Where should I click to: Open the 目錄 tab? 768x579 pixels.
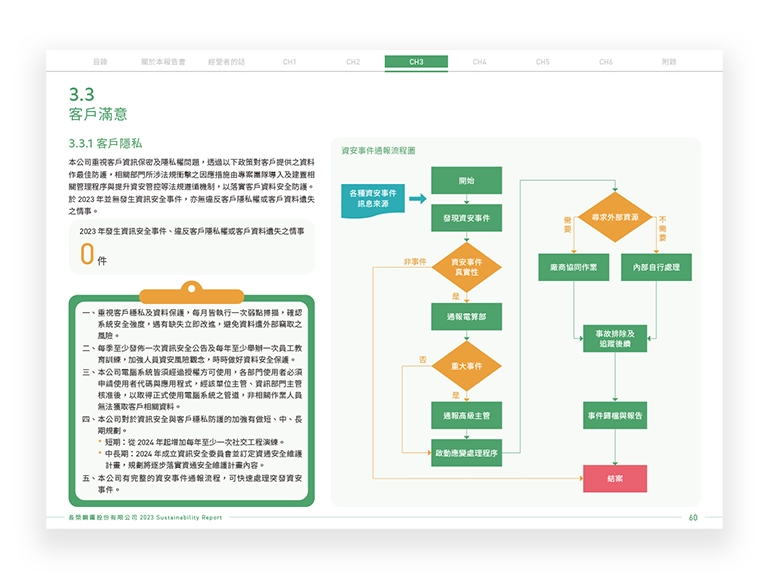tap(100, 62)
